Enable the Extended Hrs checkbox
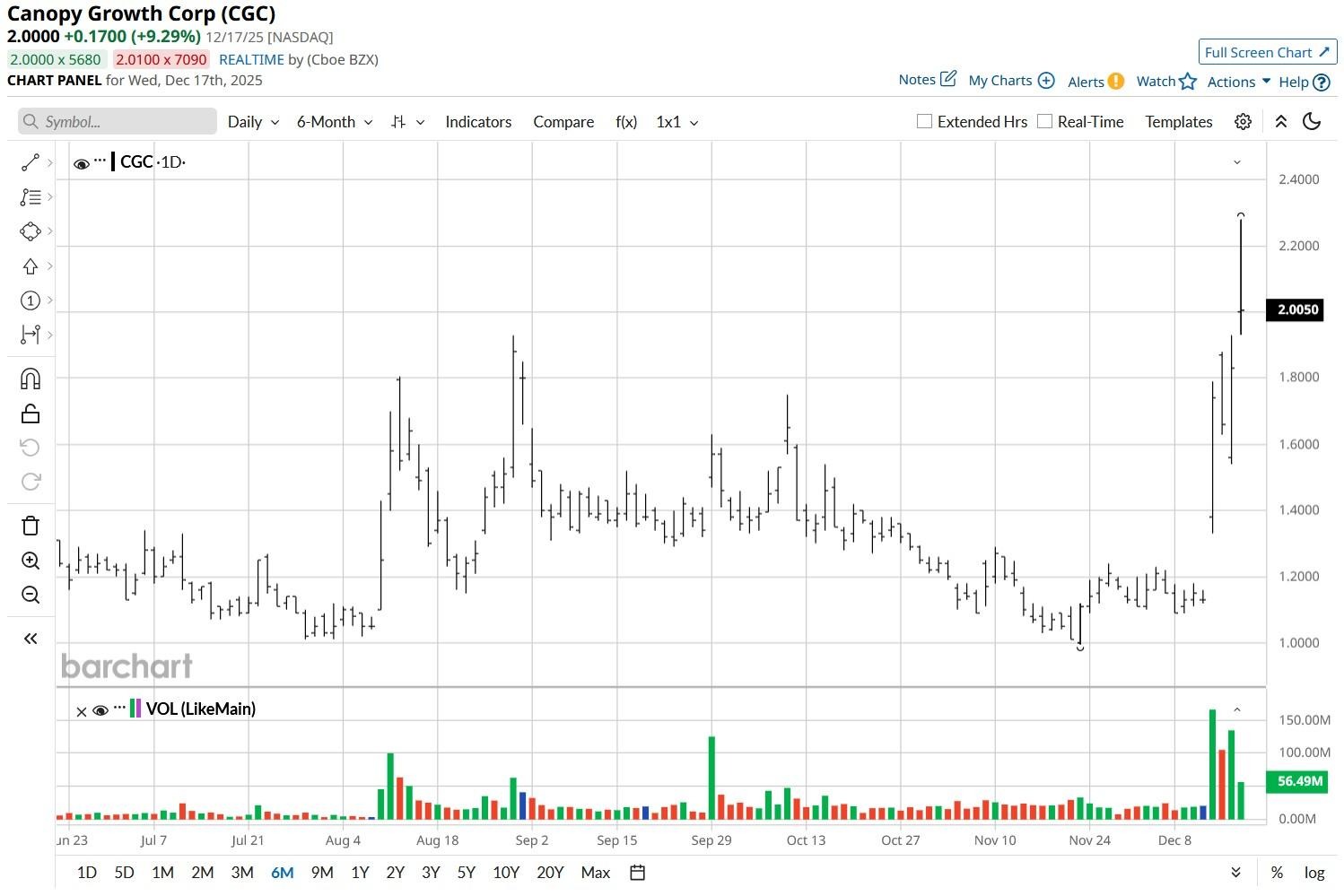1344x896 pixels. pyautogui.click(x=924, y=121)
